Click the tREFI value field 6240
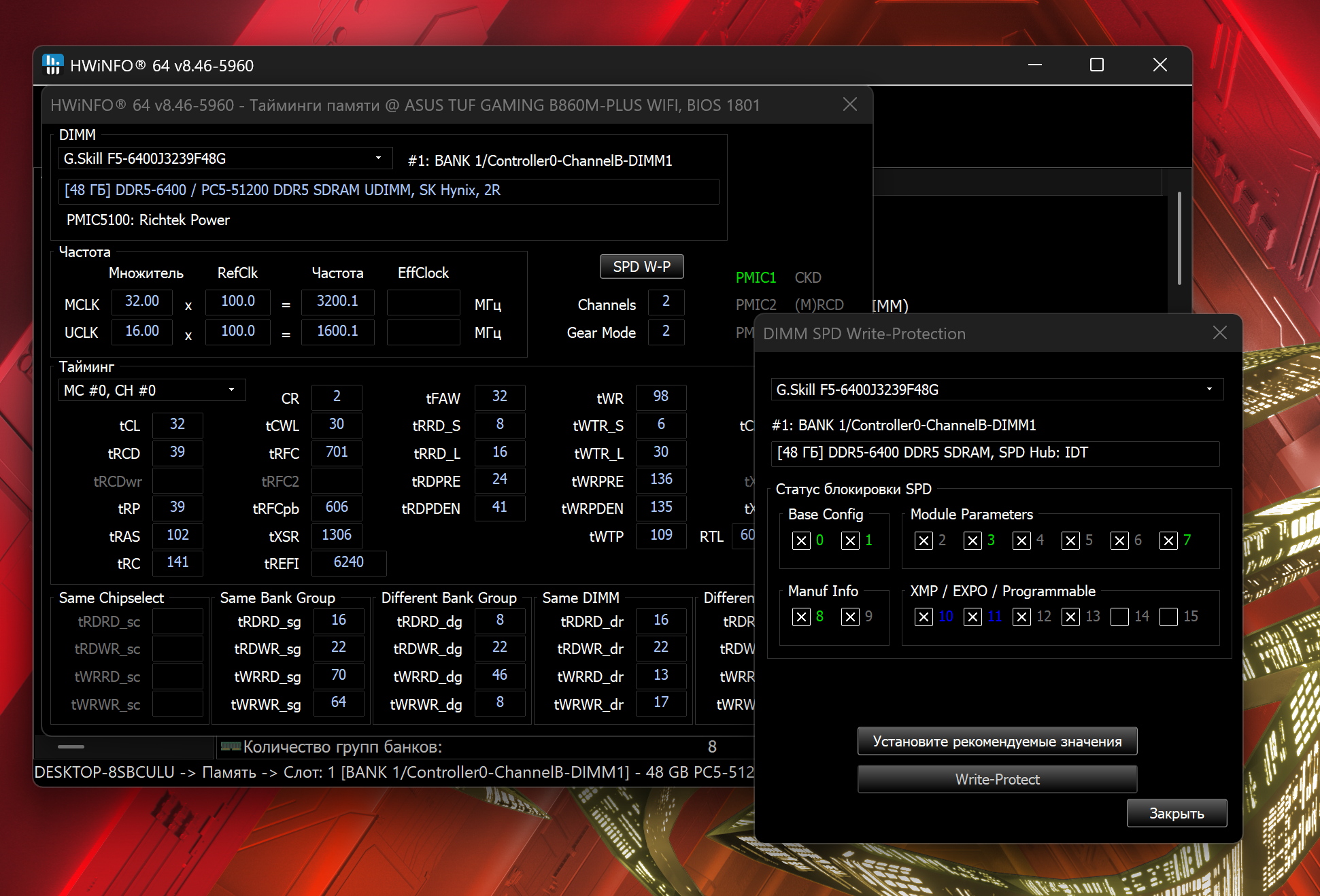The width and height of the screenshot is (1320, 896). point(348,562)
